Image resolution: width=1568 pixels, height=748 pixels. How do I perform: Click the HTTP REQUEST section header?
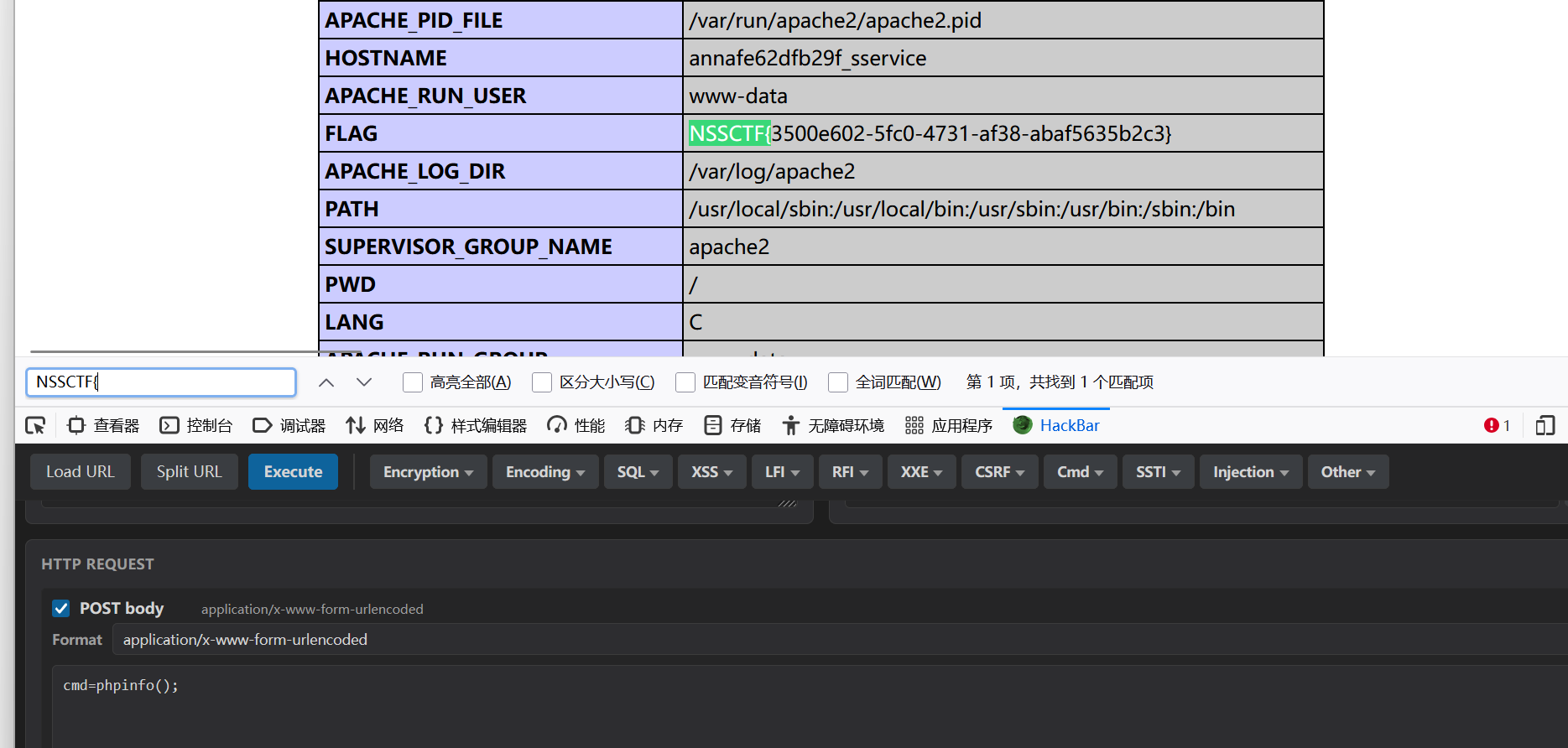click(x=97, y=564)
